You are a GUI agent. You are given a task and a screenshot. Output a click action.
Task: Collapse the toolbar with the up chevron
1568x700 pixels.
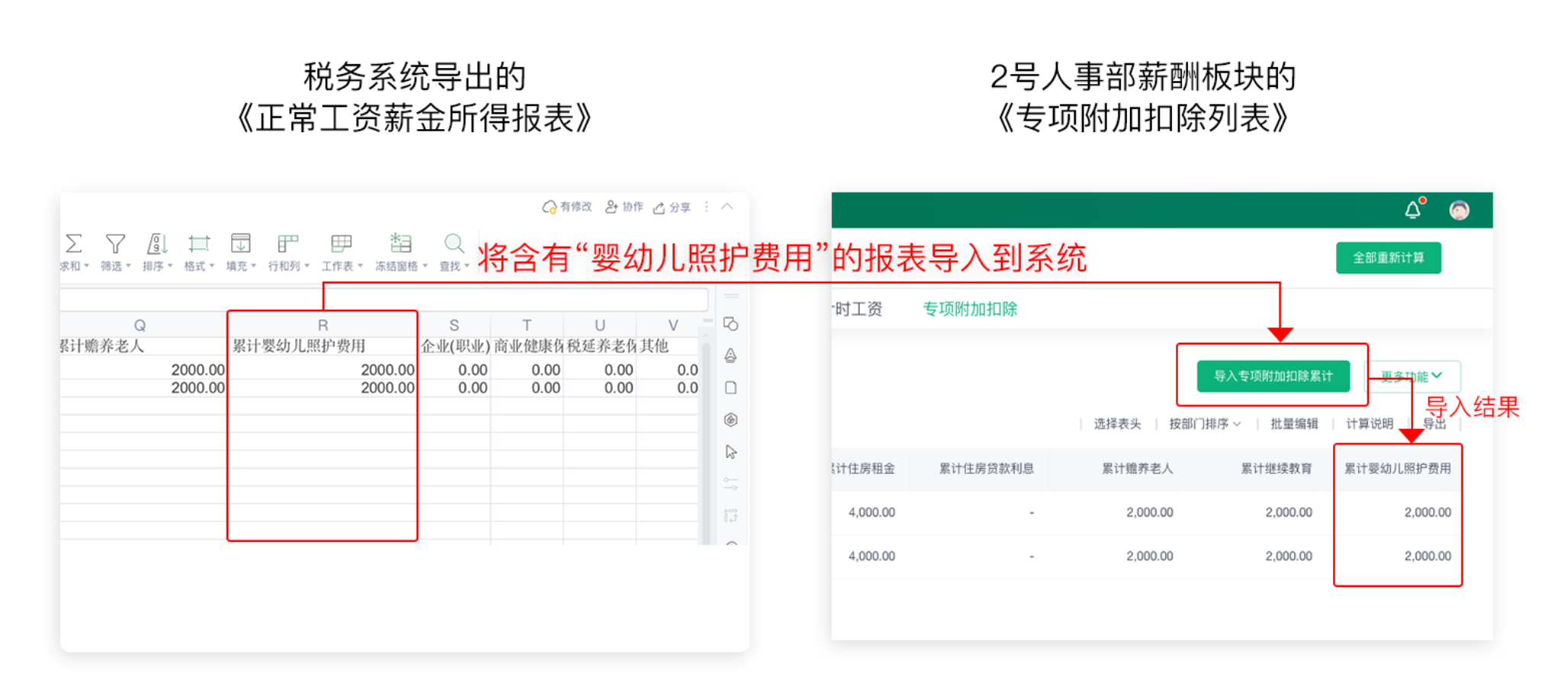click(727, 206)
